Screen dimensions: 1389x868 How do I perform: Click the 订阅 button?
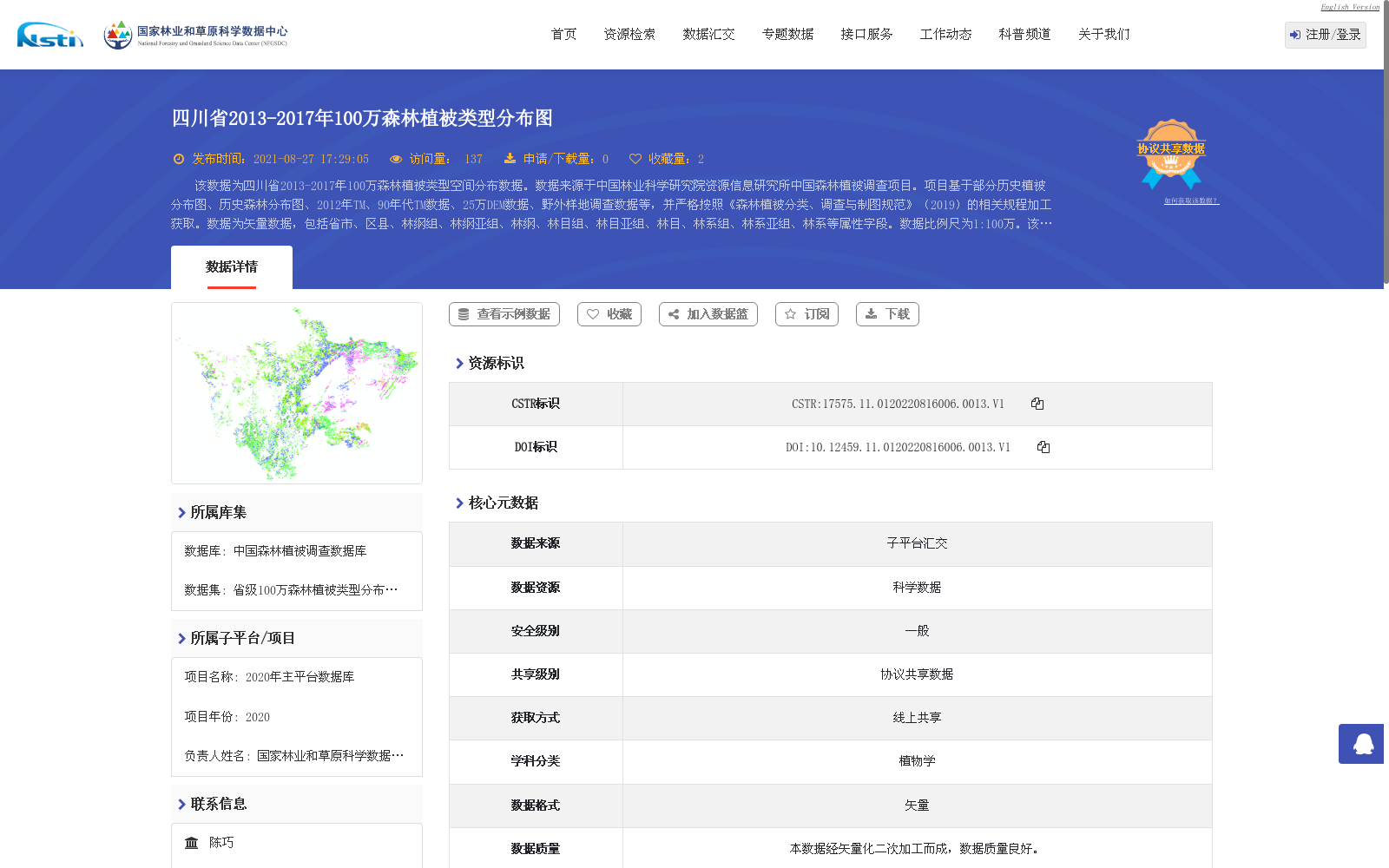coord(806,314)
